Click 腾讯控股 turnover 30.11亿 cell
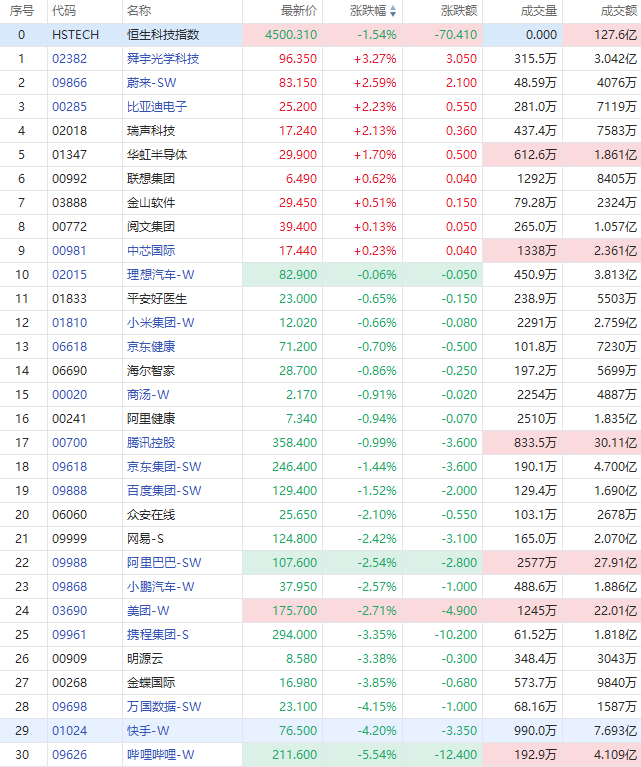 click(602, 442)
